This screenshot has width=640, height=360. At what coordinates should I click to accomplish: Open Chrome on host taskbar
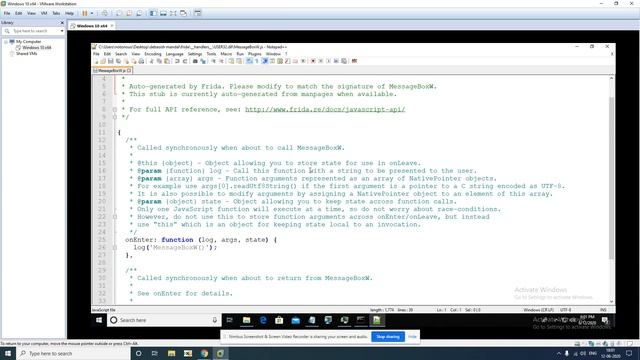[x=204, y=353]
